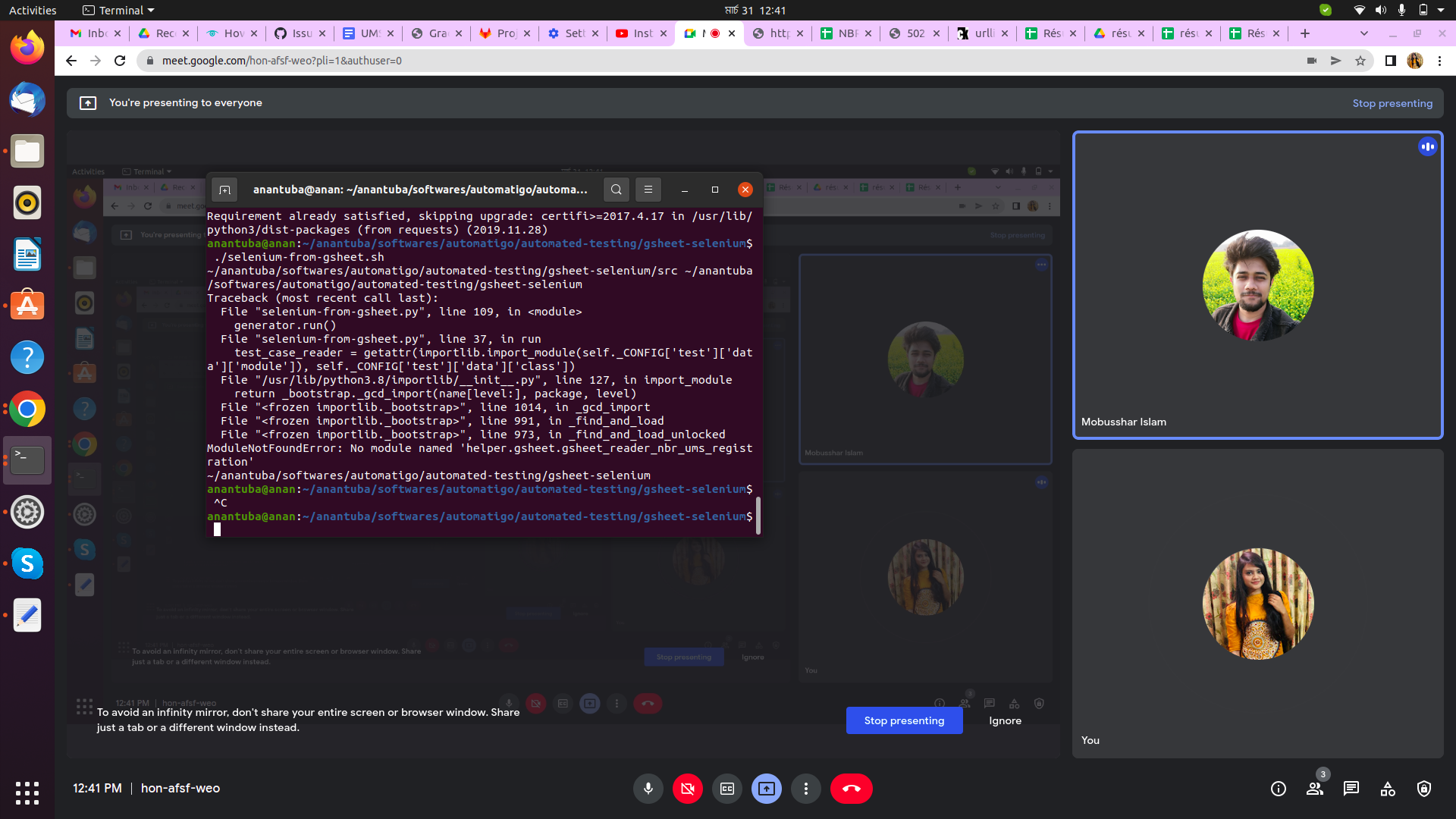Image resolution: width=1456 pixels, height=819 pixels.
Task: Select the You video tile
Action: [1257, 604]
